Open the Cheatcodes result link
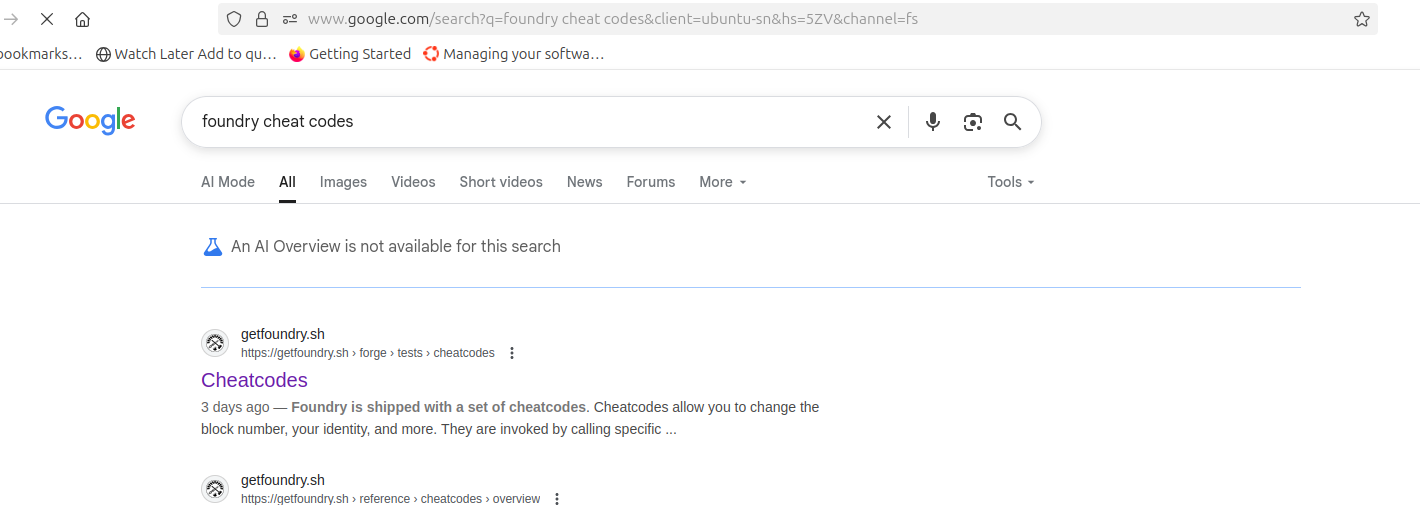The height and width of the screenshot is (505, 1420). pyautogui.click(x=254, y=380)
